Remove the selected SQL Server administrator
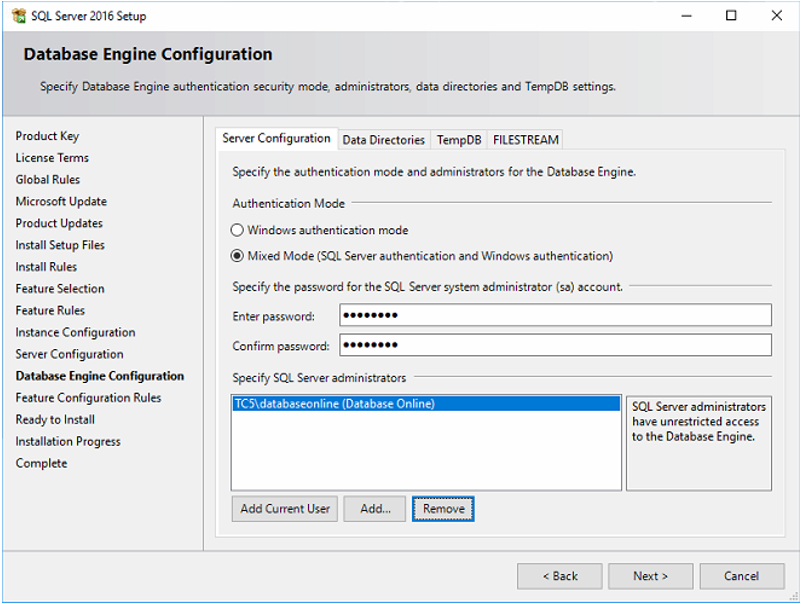The height and width of the screenshot is (604, 802). [x=443, y=509]
